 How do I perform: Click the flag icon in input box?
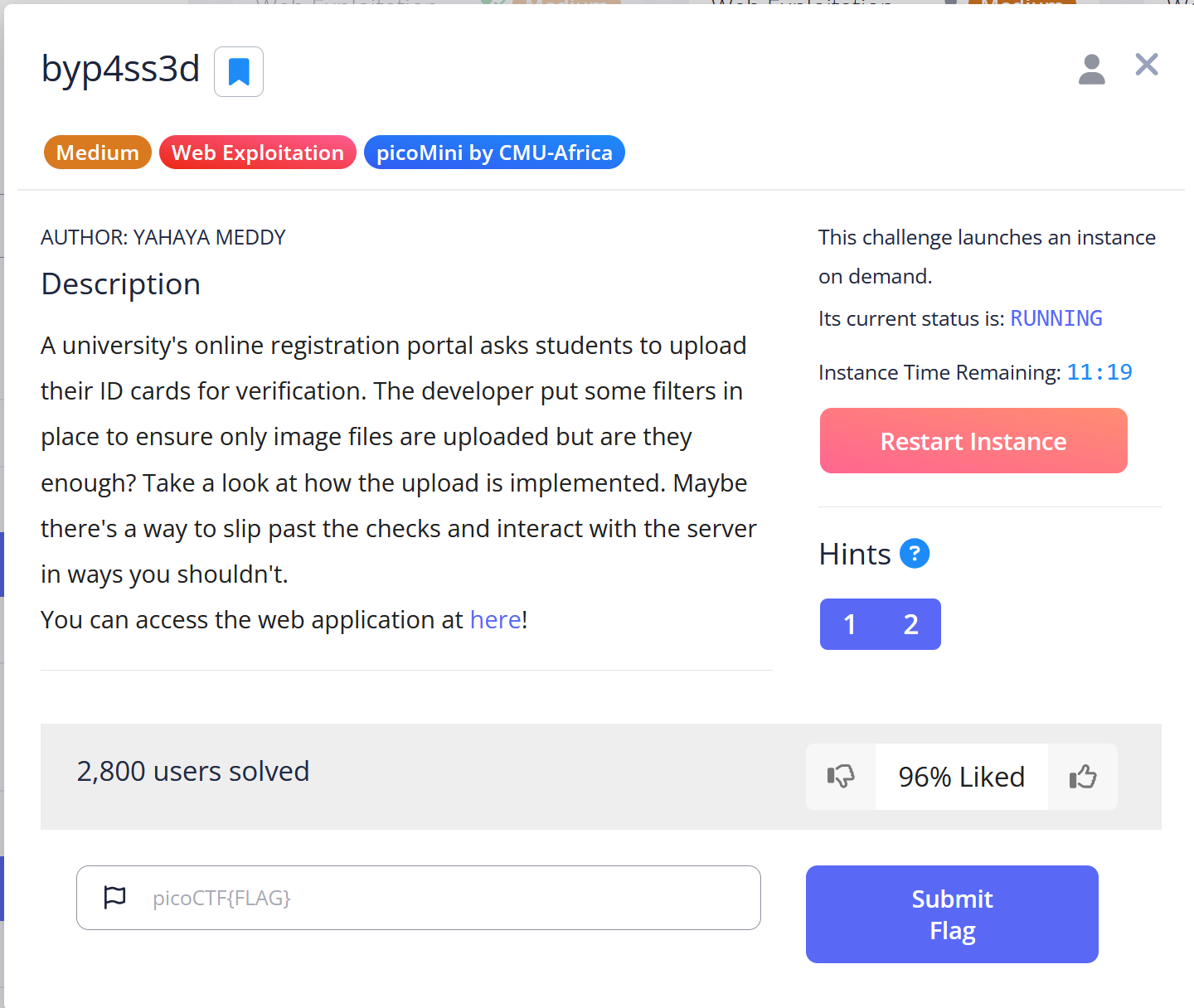tap(114, 897)
